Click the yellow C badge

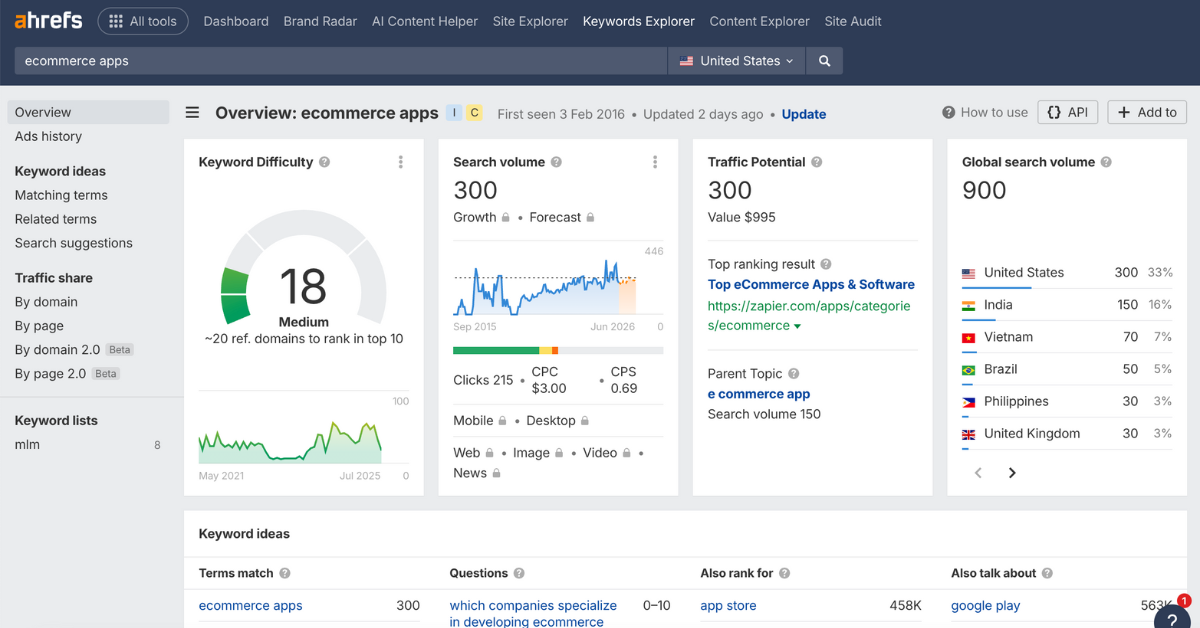pyautogui.click(x=474, y=113)
